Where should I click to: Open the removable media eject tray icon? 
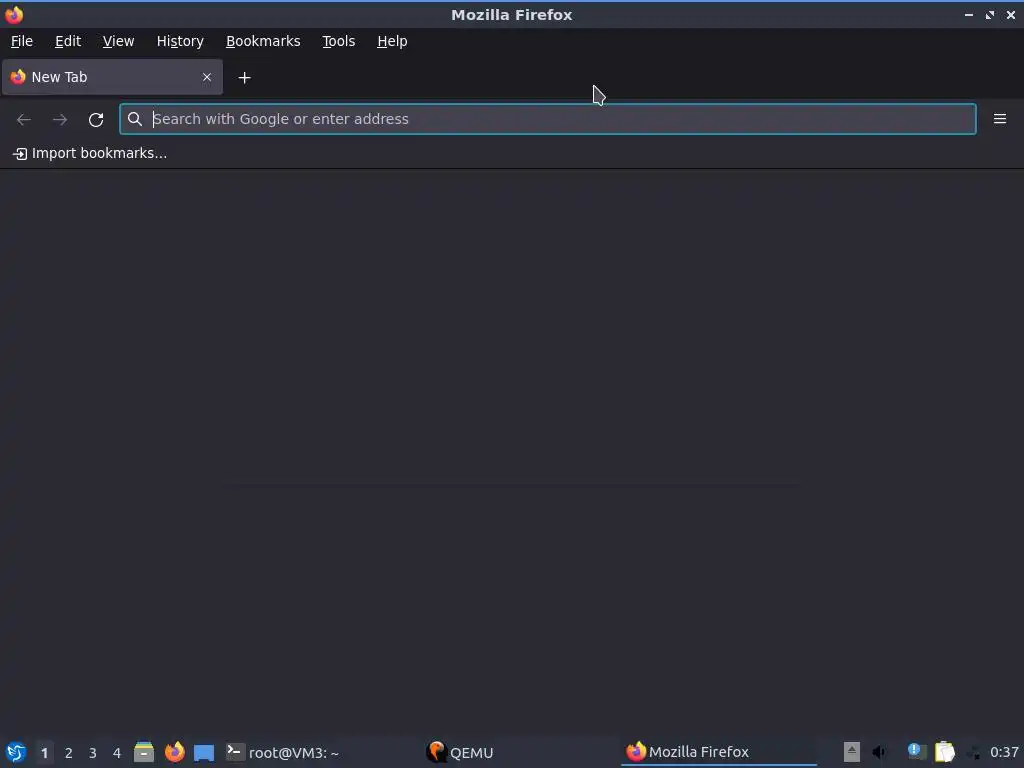coord(852,752)
